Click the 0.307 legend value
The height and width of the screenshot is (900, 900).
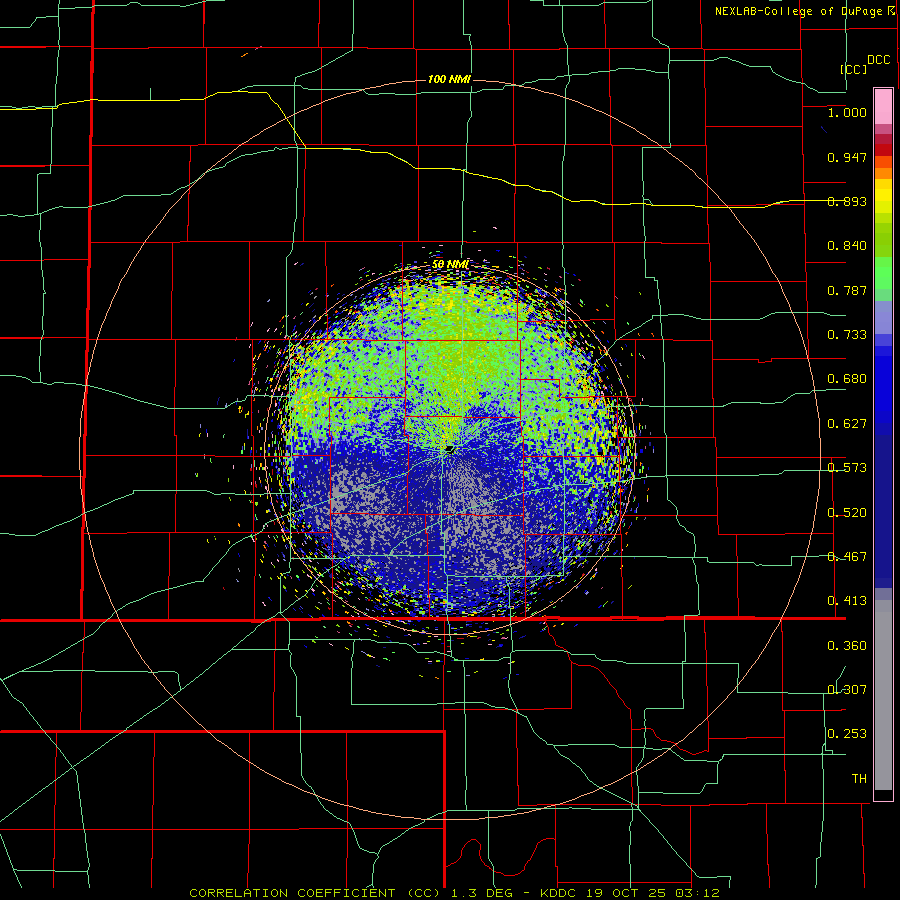[x=847, y=690]
